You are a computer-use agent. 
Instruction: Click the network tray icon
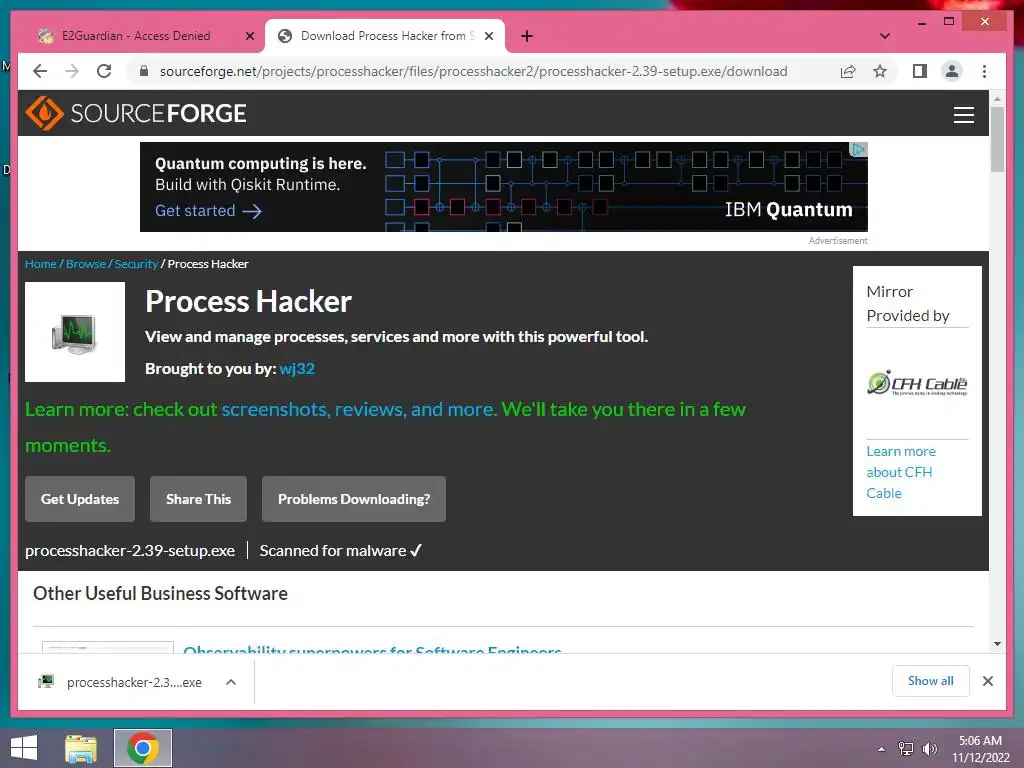point(906,749)
